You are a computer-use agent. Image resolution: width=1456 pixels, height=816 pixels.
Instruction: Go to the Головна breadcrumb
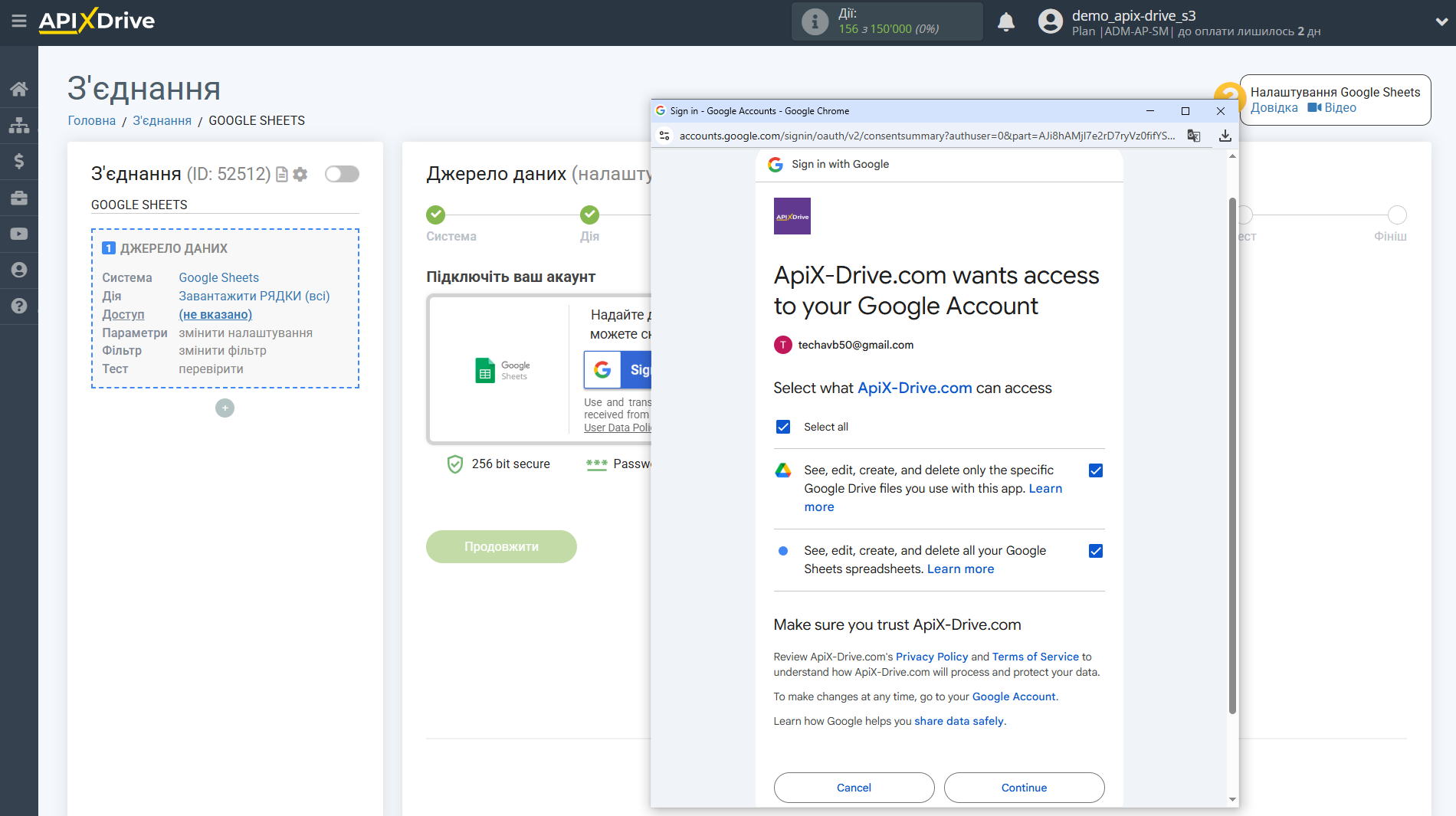pyautogui.click(x=91, y=120)
